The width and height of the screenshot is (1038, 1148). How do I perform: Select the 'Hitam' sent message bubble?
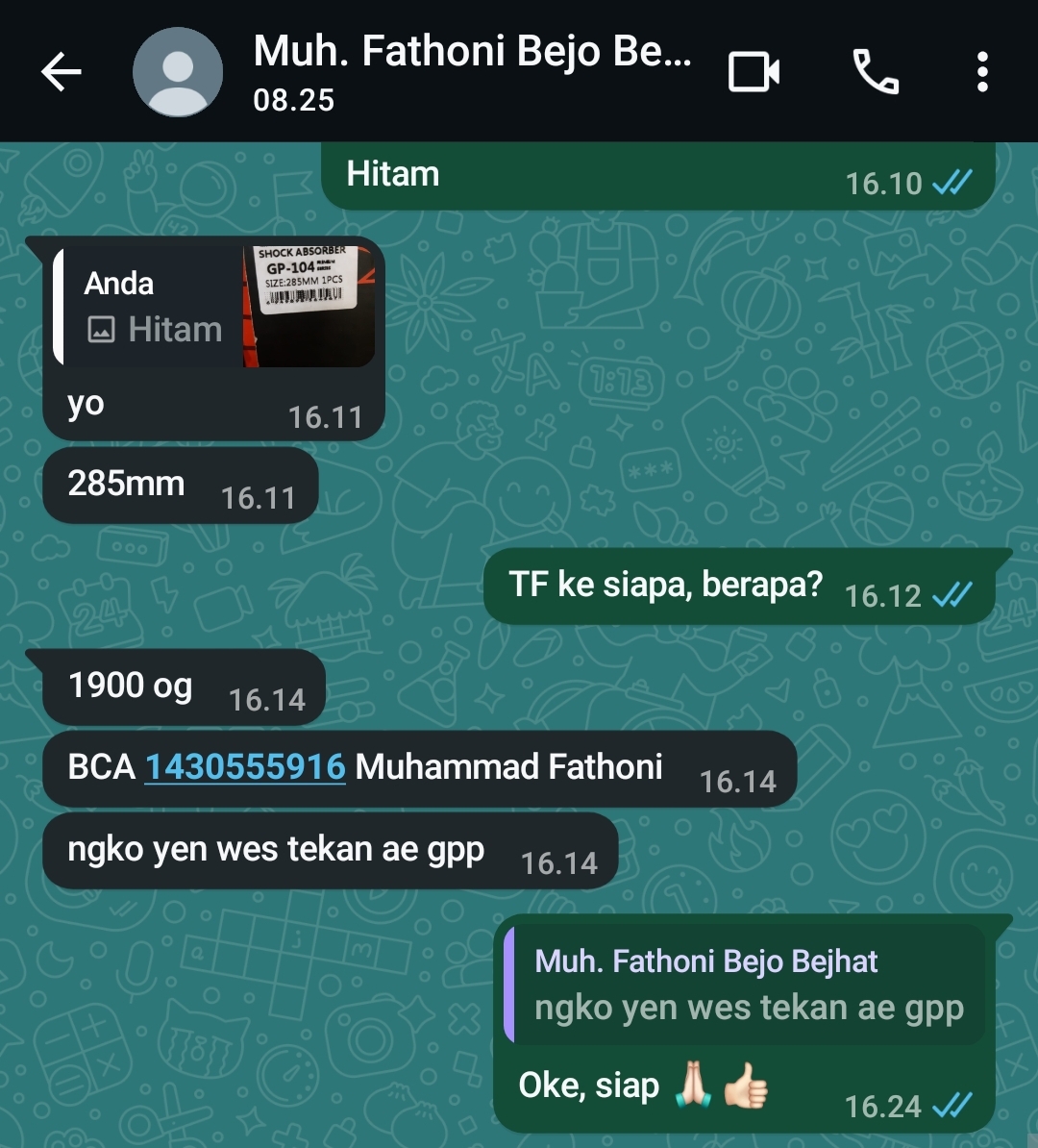point(658,176)
